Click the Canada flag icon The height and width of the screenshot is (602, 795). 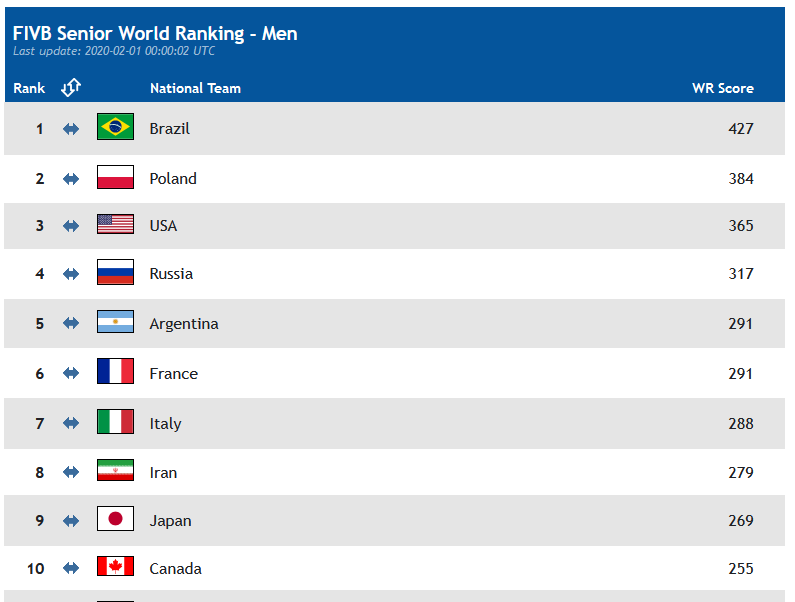[x=115, y=566]
